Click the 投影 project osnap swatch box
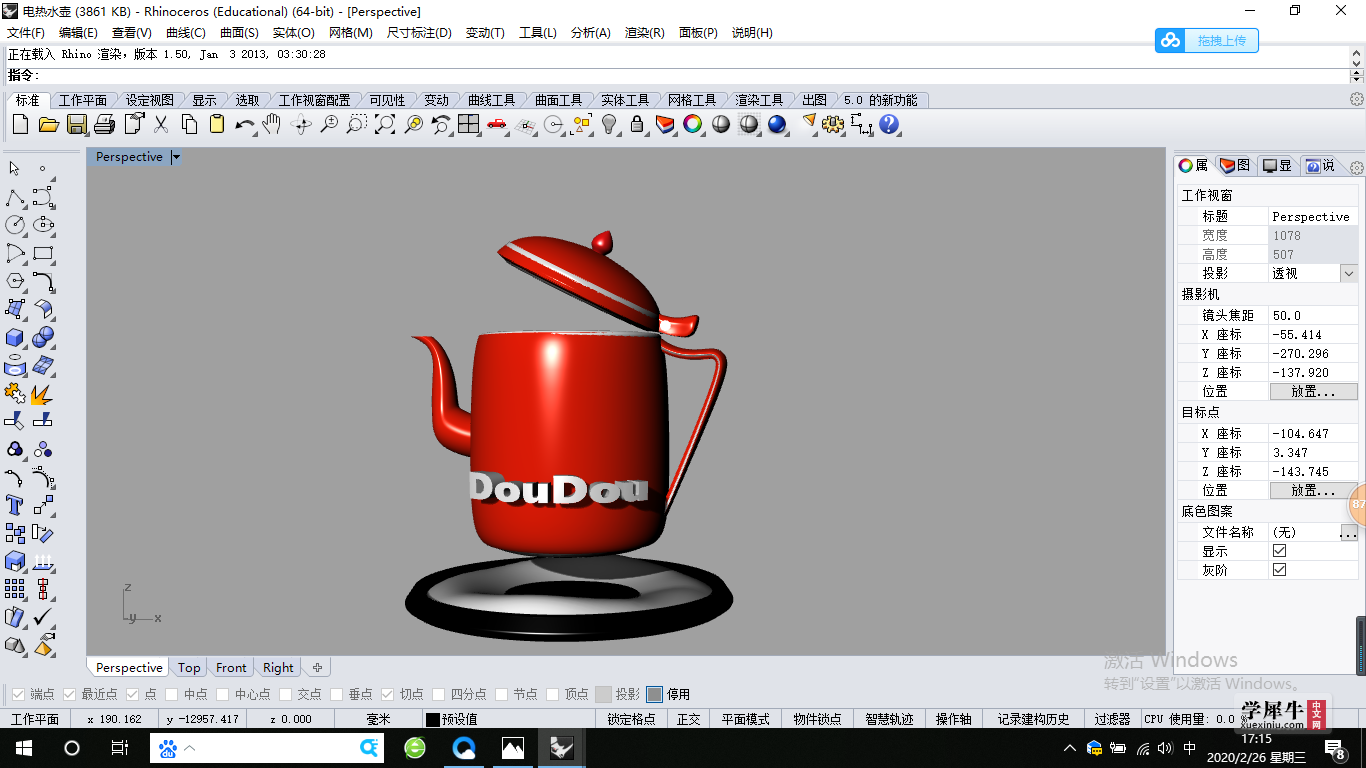 click(603, 694)
